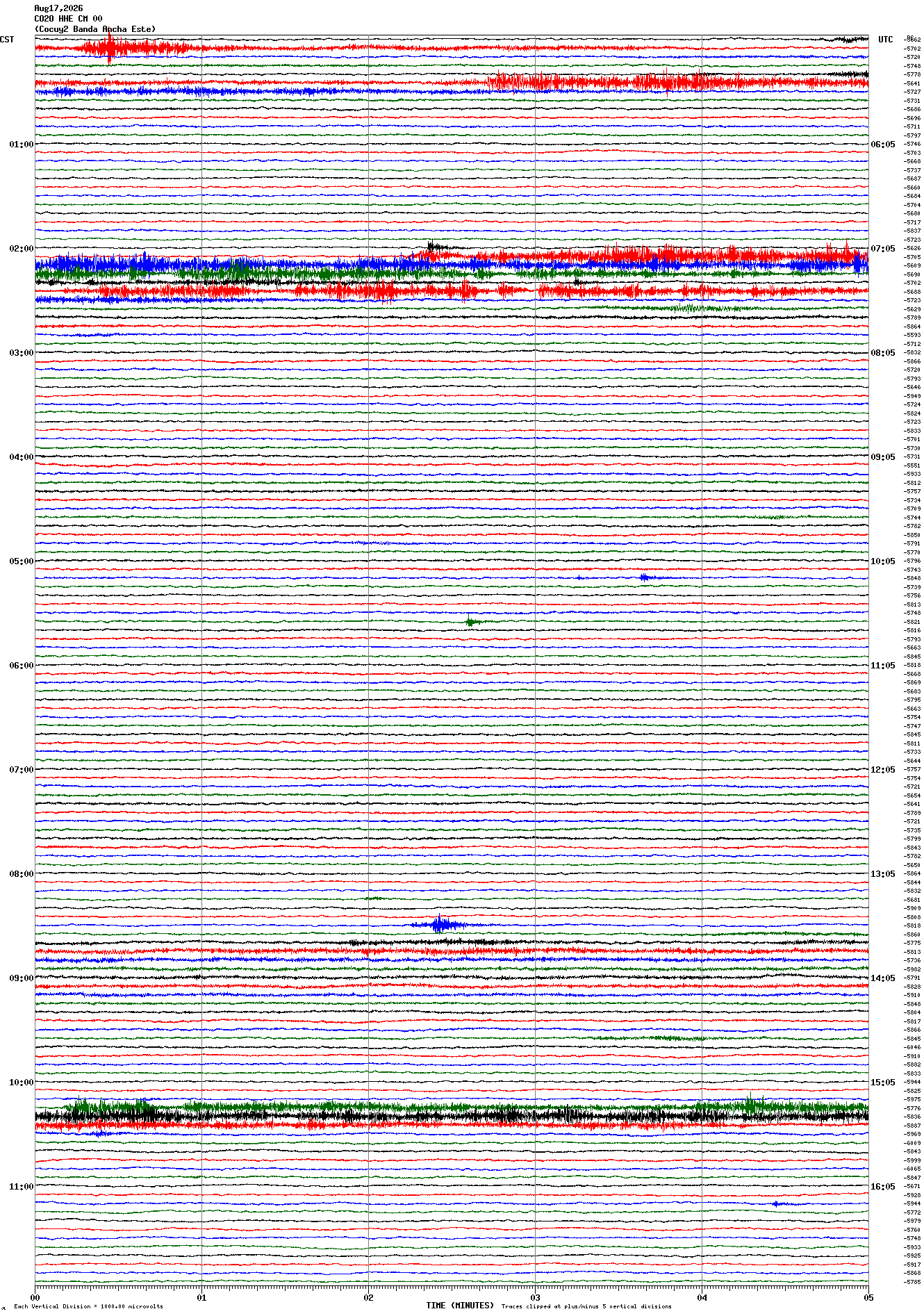Select the 'Each Vertical Division = 1000.00 microvolts' footnote
The width and height of the screenshot is (924, 1316).
pos(89,1306)
